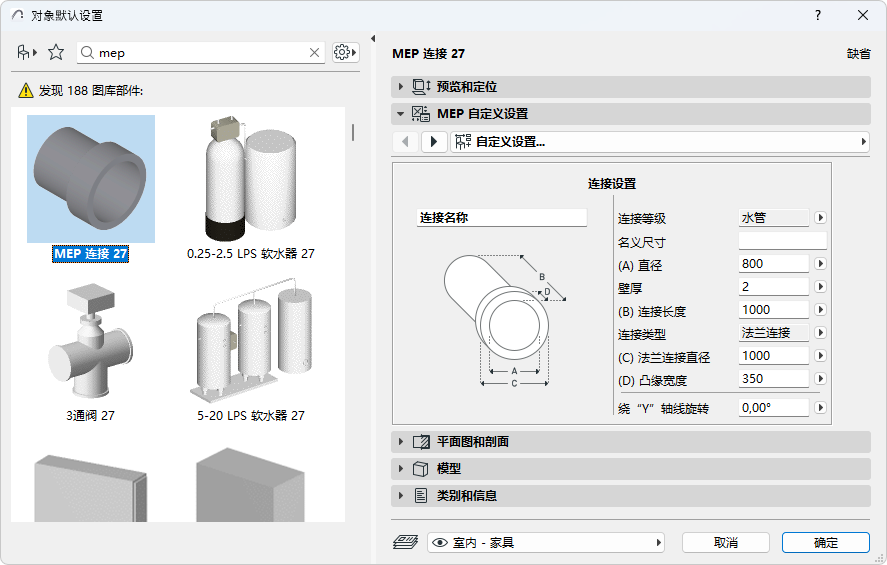887x565 pixels.
Task: Expand the 类别和信息 section
Action: tap(630, 496)
